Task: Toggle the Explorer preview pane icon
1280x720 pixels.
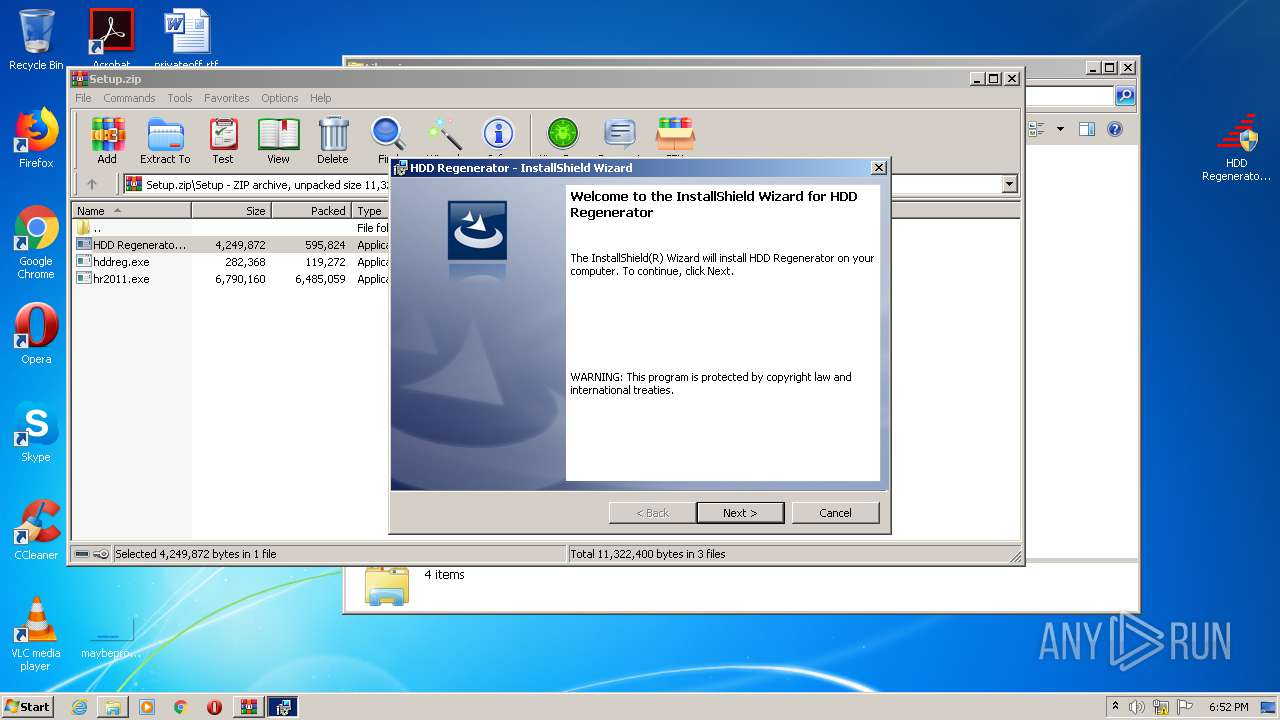Action: click(x=1087, y=129)
